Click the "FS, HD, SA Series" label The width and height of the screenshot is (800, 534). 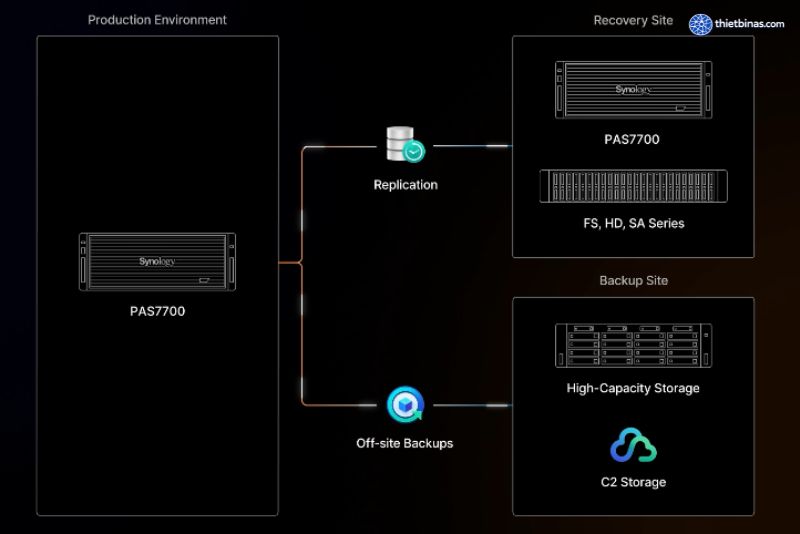(x=634, y=223)
